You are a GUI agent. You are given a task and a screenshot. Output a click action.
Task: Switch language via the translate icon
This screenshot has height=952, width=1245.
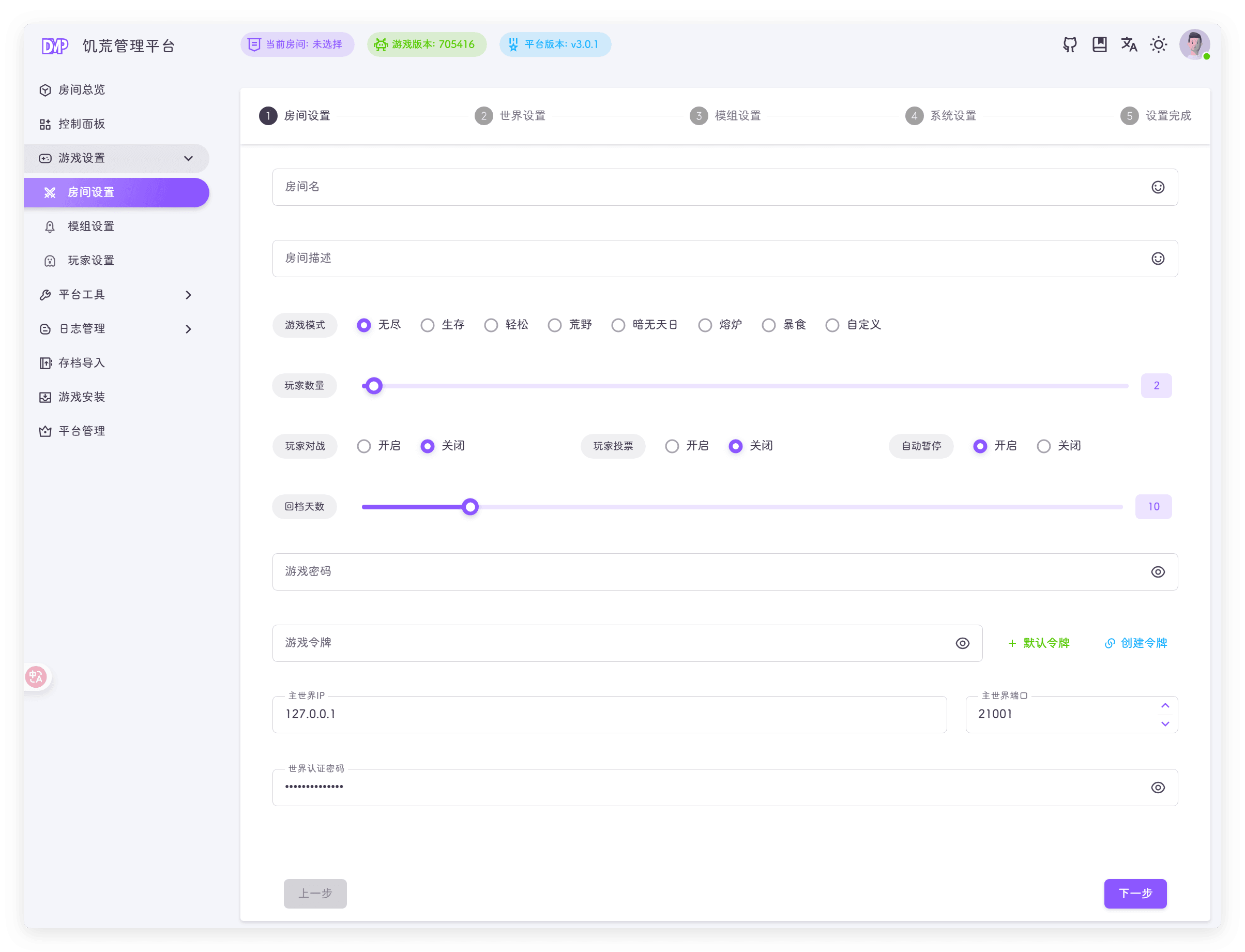(x=1129, y=44)
